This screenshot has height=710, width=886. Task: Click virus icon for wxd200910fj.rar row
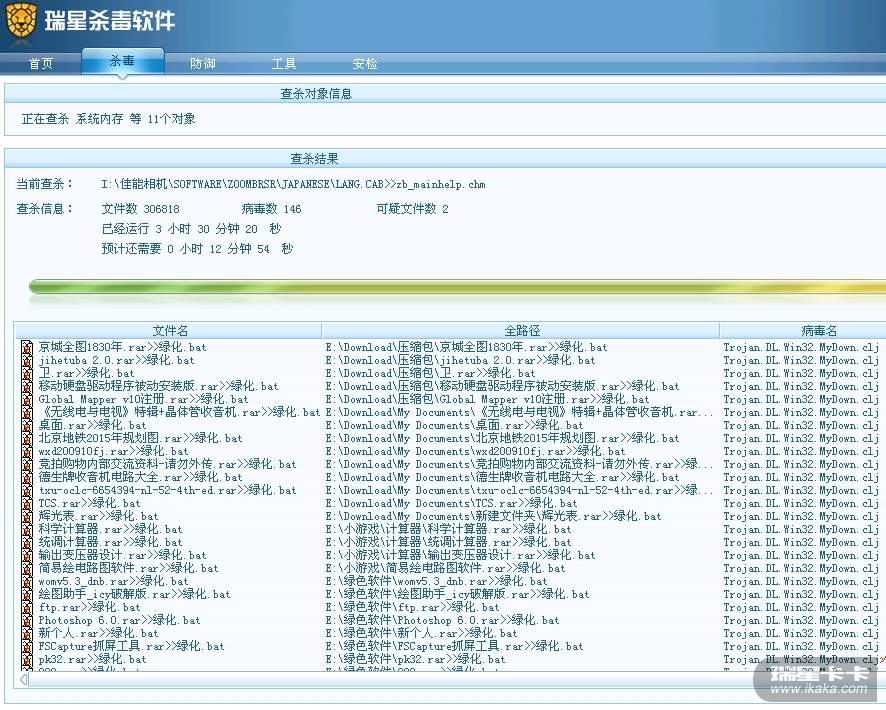[27, 451]
